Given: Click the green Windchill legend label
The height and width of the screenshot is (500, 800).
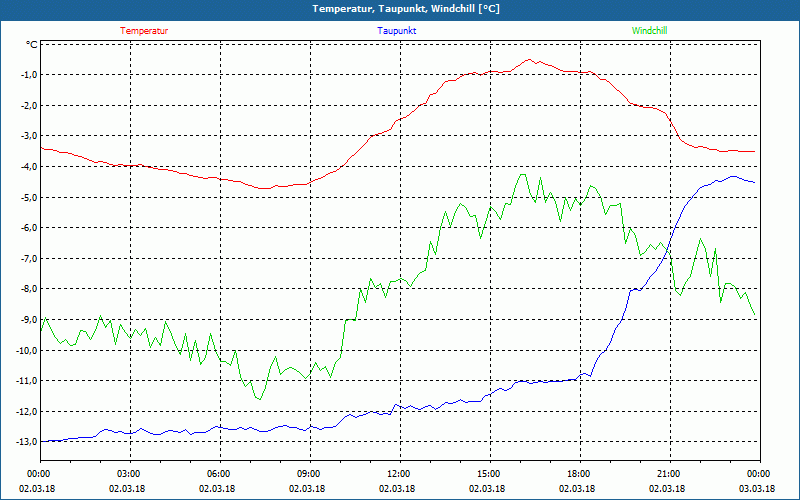Looking at the screenshot, I should click(x=649, y=31).
